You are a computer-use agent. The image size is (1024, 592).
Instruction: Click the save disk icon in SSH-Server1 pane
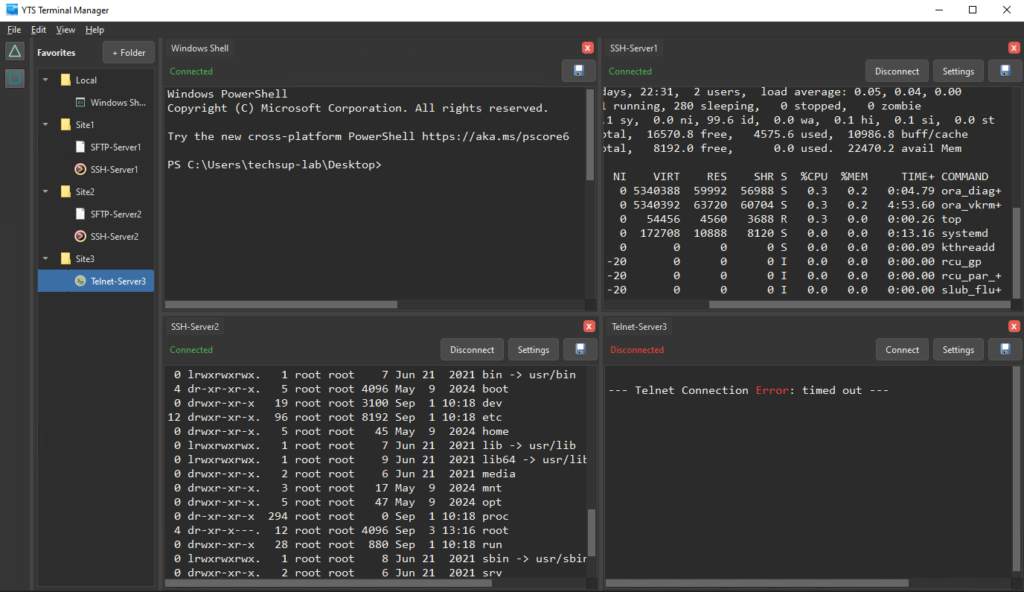1004,71
